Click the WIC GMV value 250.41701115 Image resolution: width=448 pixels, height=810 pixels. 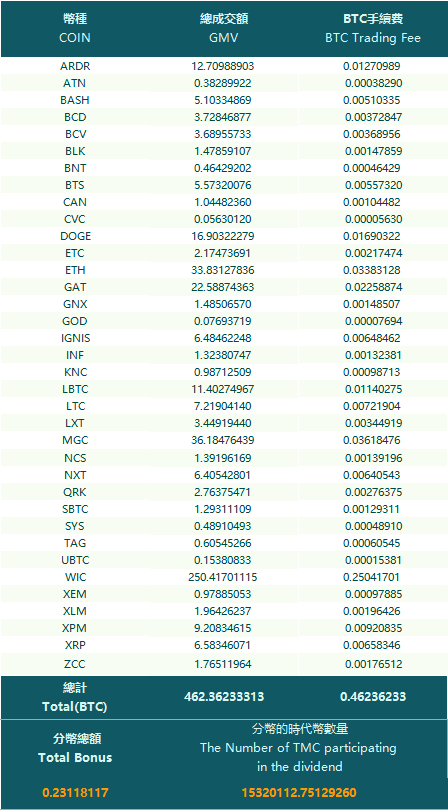[224, 577]
